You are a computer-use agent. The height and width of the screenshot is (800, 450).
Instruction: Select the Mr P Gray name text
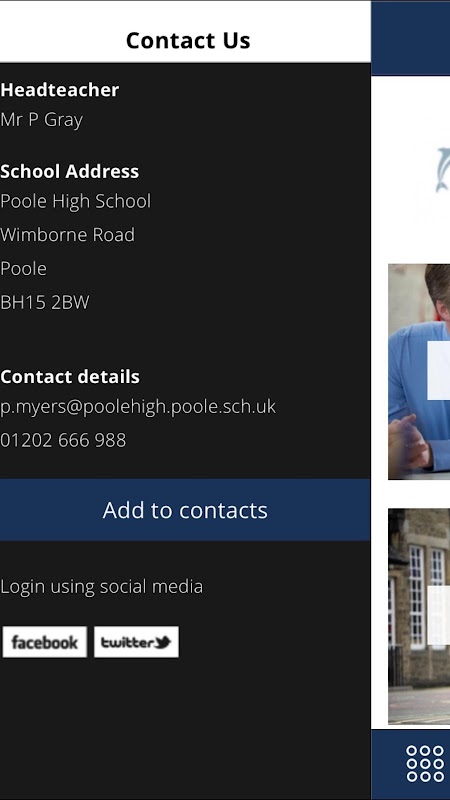tap(41, 120)
